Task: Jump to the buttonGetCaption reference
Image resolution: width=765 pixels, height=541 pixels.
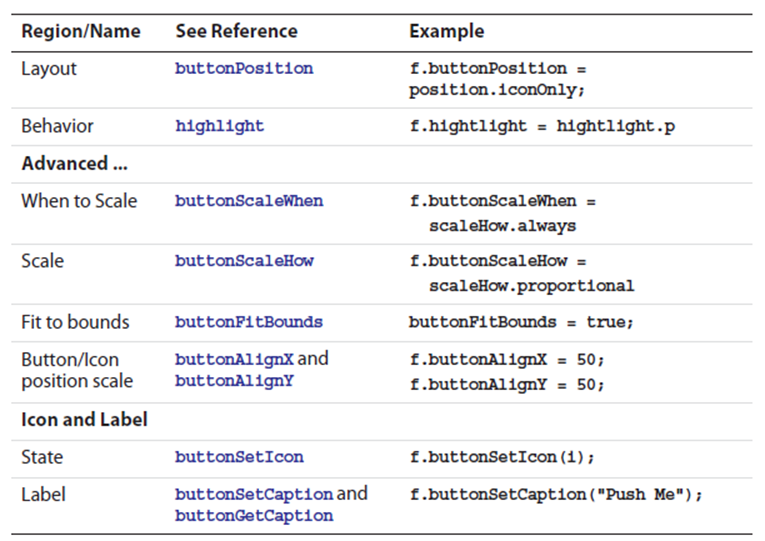Action: click(254, 516)
